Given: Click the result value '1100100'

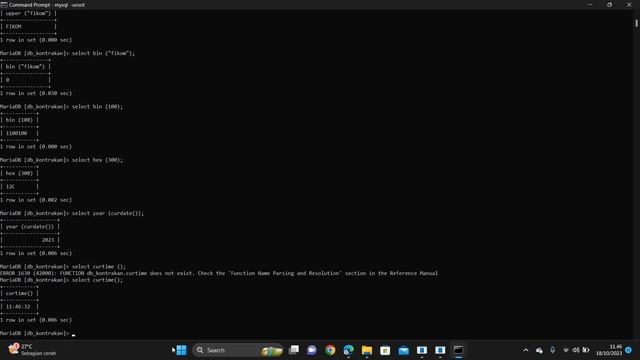Looking at the screenshot, I should click(16, 133).
